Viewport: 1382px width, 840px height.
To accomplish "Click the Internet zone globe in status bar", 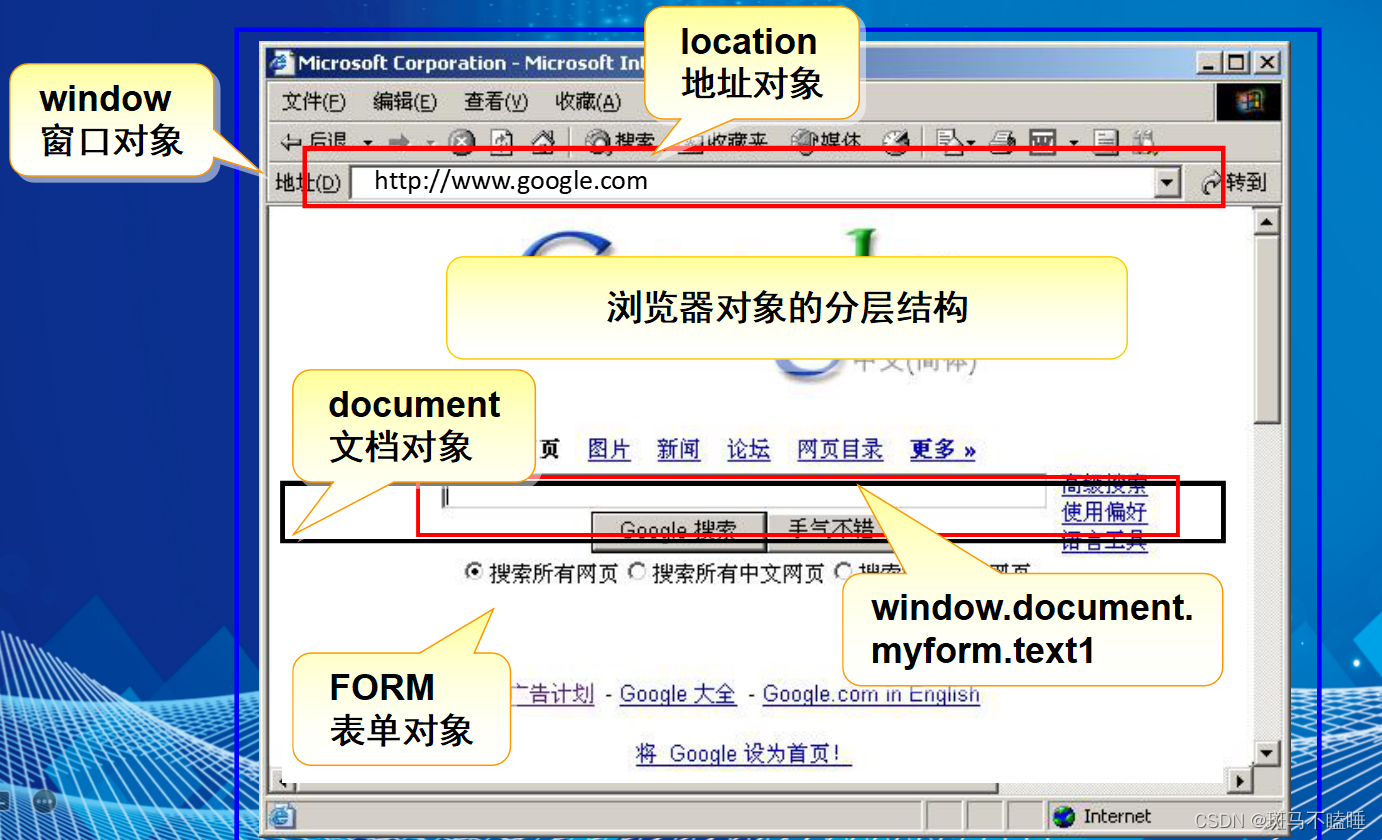I will 1065,816.
